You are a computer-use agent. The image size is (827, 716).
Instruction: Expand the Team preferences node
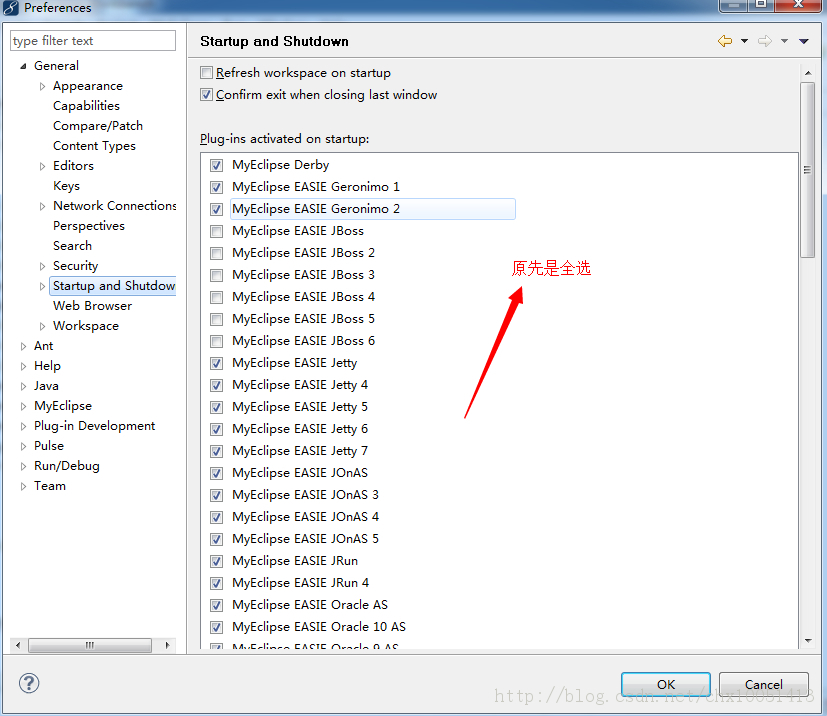pos(23,486)
